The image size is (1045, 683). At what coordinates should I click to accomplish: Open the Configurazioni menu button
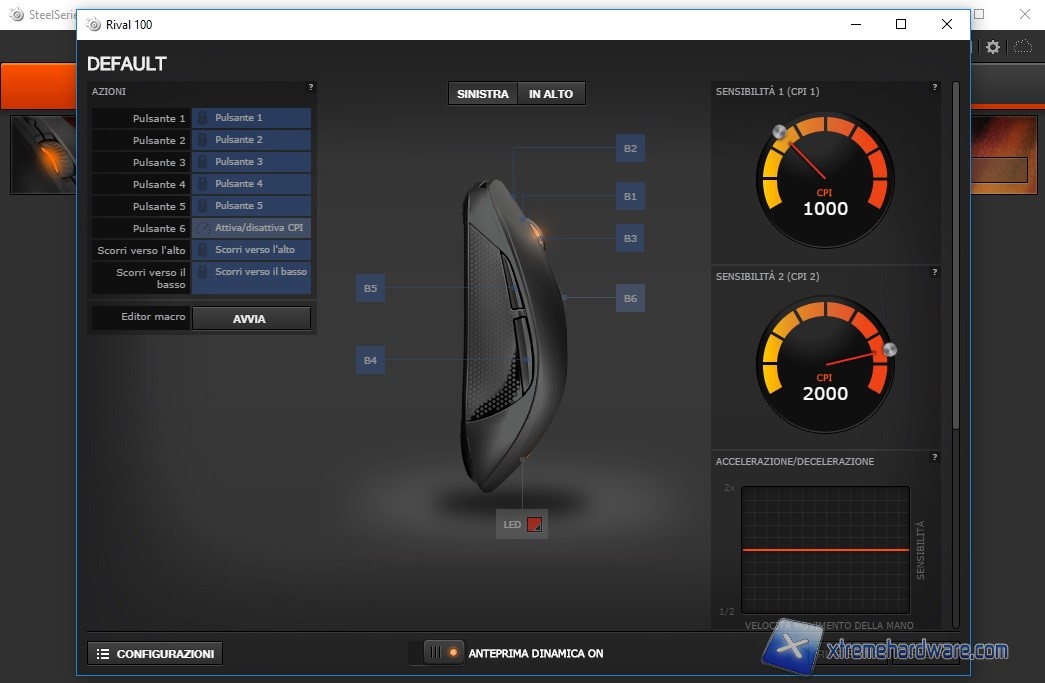[155, 654]
